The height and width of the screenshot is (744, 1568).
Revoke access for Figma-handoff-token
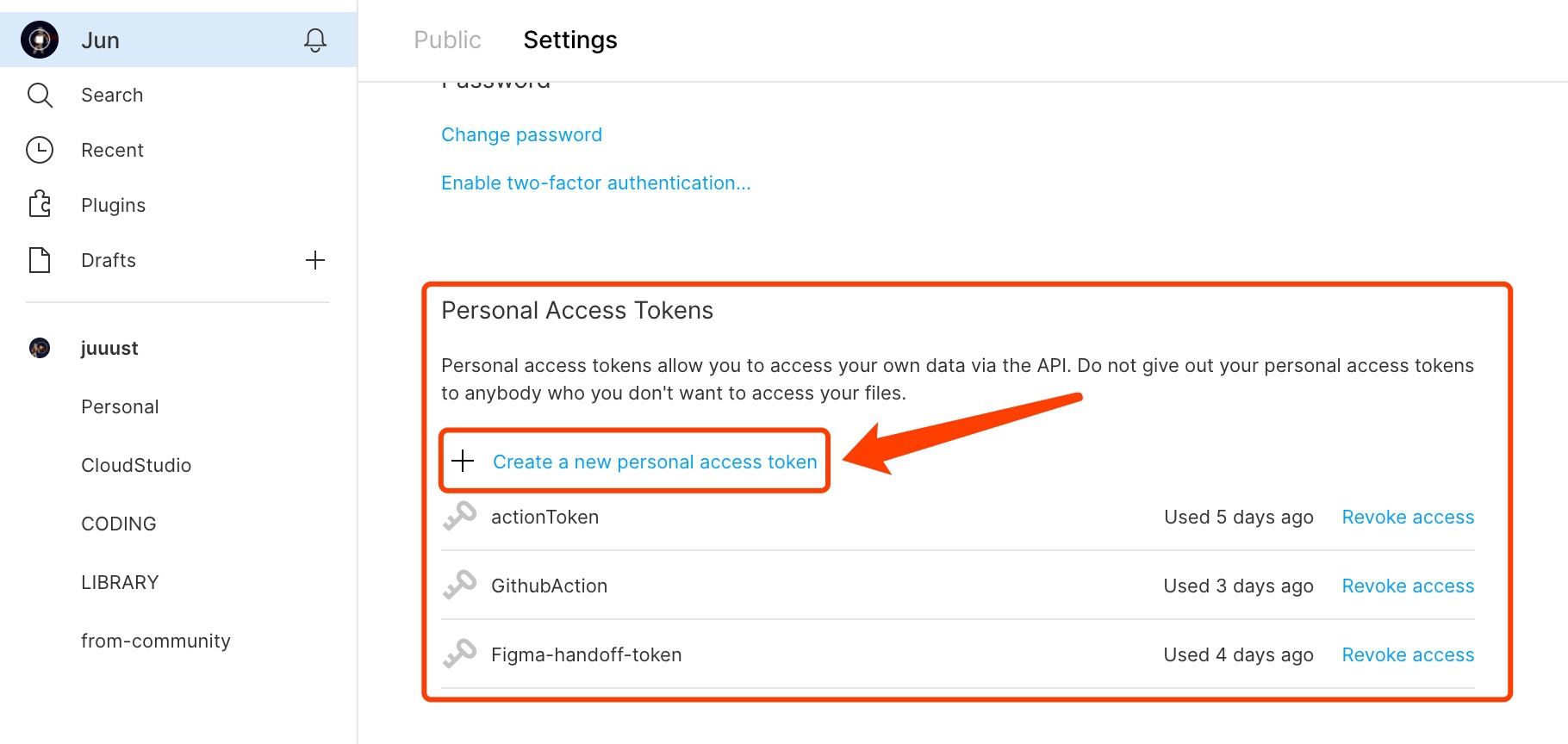pyautogui.click(x=1408, y=654)
